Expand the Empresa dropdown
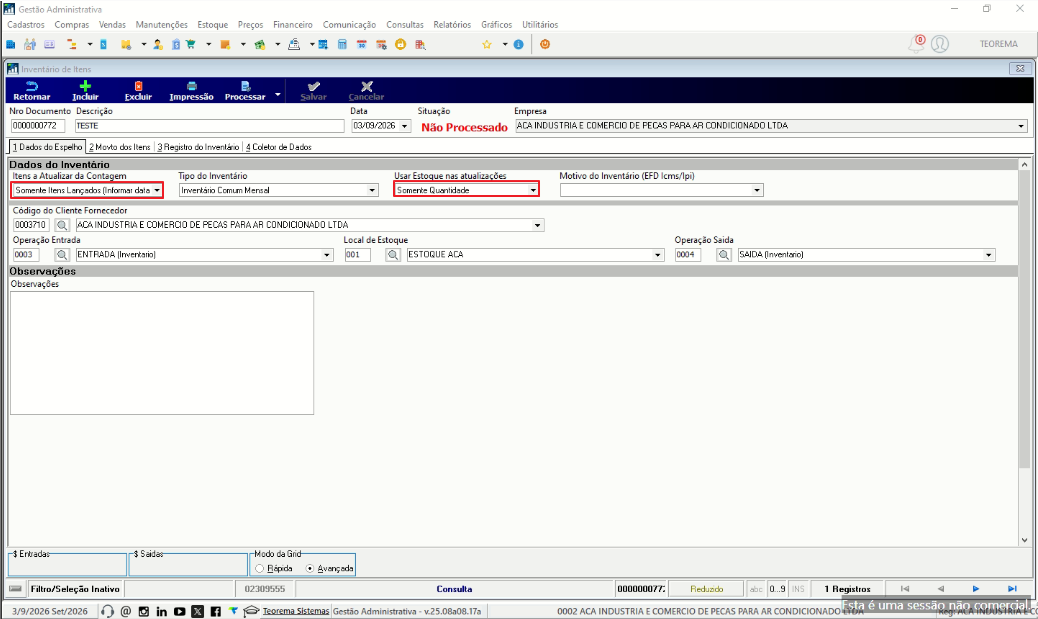This screenshot has width=1038, height=619. point(1021,126)
